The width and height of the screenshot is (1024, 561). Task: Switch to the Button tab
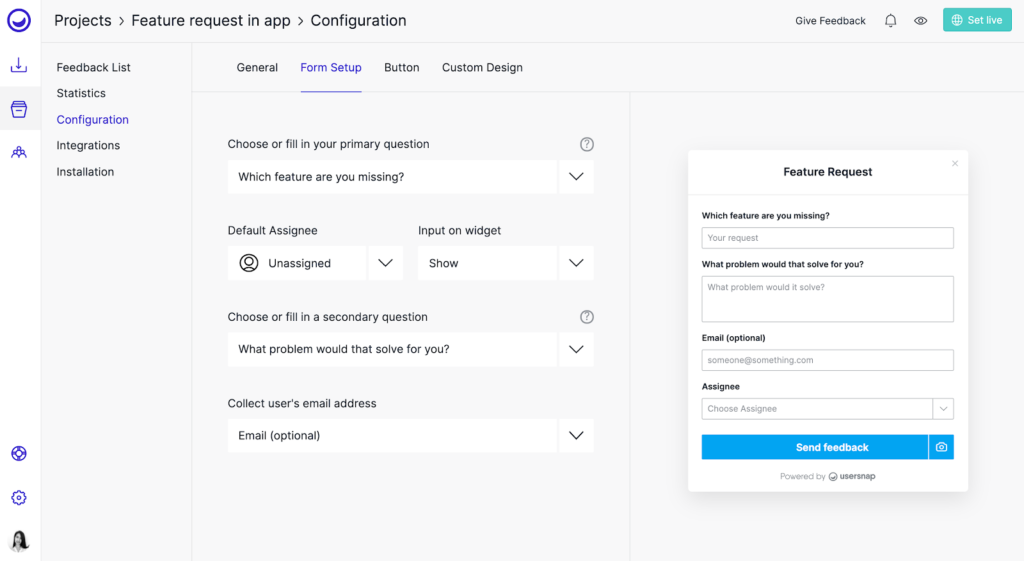click(x=402, y=67)
